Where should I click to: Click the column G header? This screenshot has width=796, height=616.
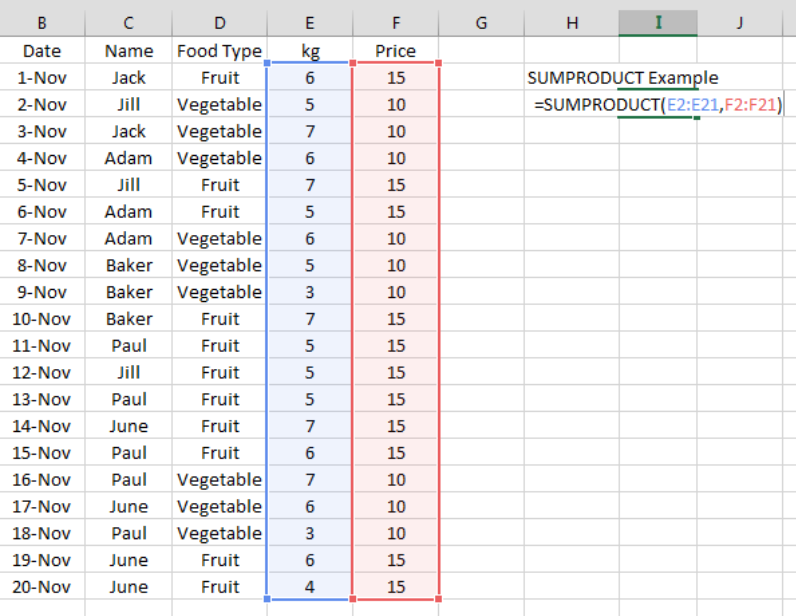[x=481, y=23]
